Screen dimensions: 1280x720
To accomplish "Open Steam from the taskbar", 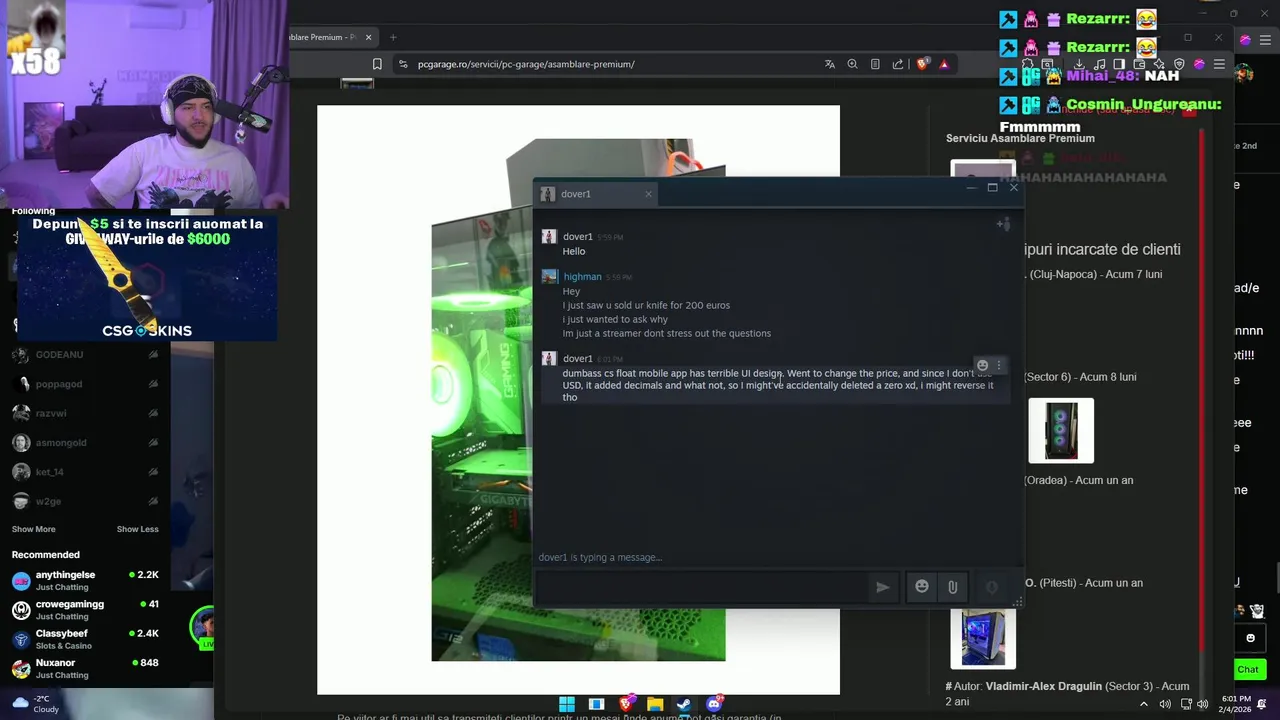I will point(684,704).
